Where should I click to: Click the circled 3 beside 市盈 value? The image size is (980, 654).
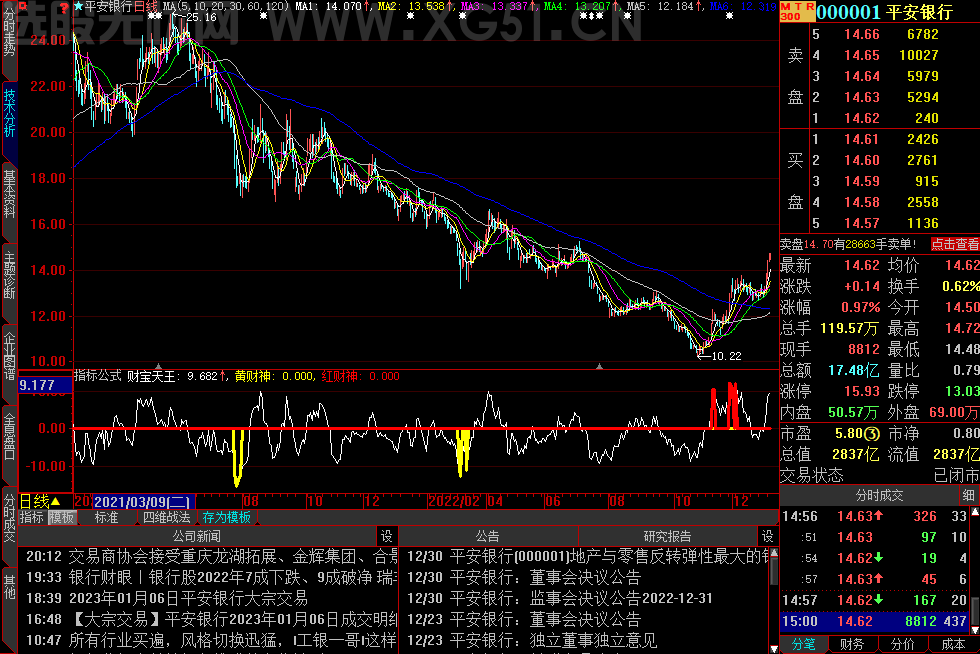click(x=874, y=433)
